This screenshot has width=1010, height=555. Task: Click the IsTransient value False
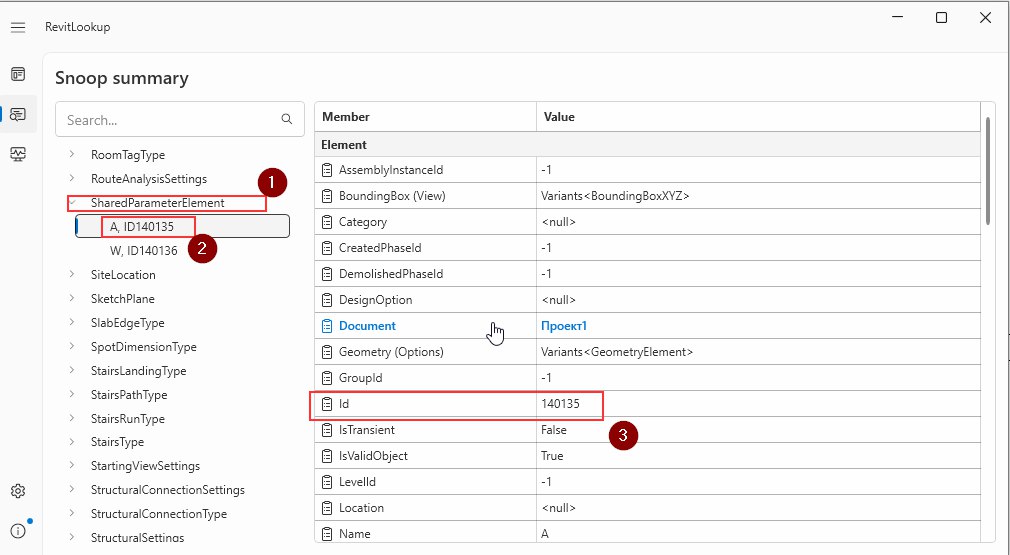point(553,430)
